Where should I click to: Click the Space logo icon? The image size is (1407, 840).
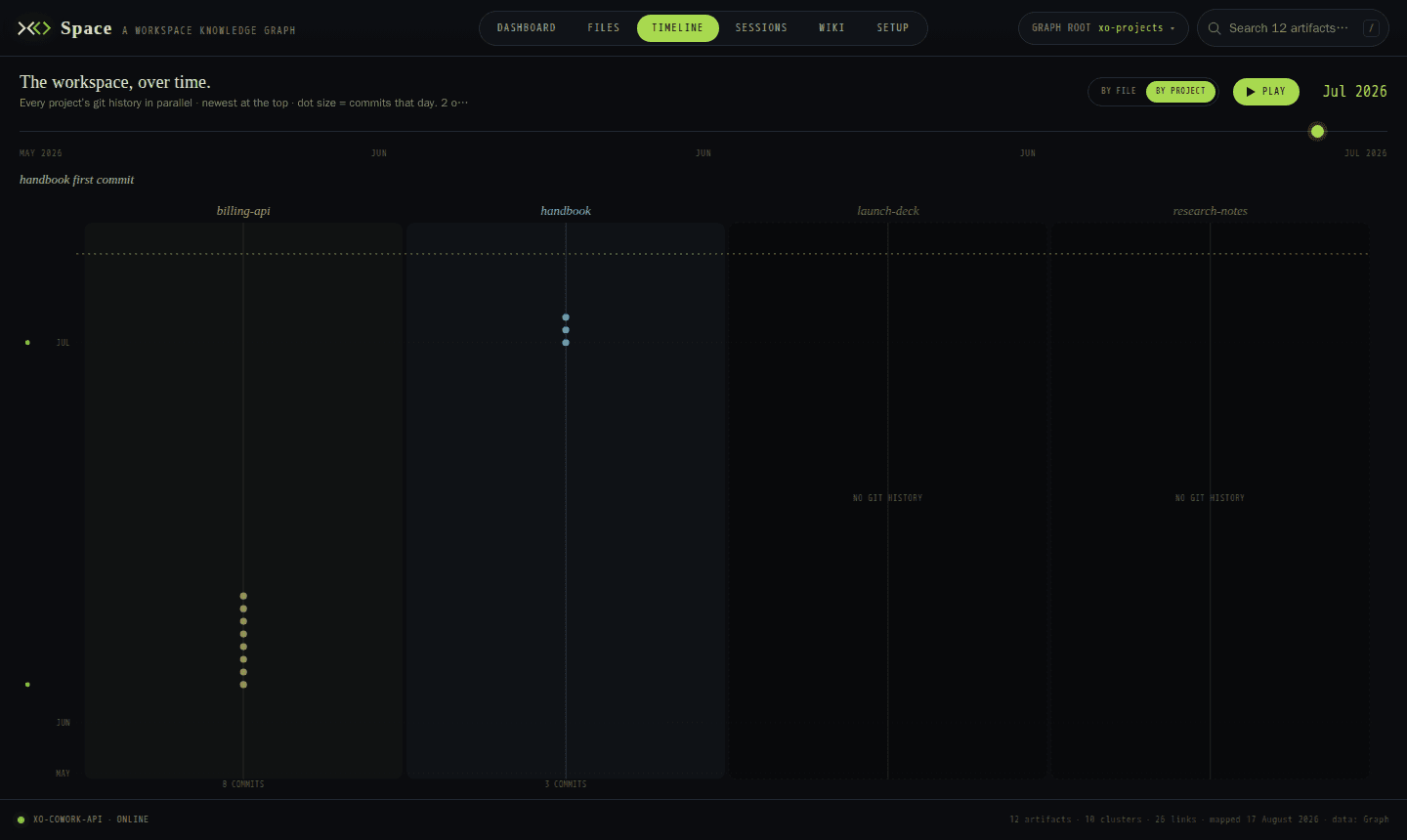pyautogui.click(x=34, y=28)
